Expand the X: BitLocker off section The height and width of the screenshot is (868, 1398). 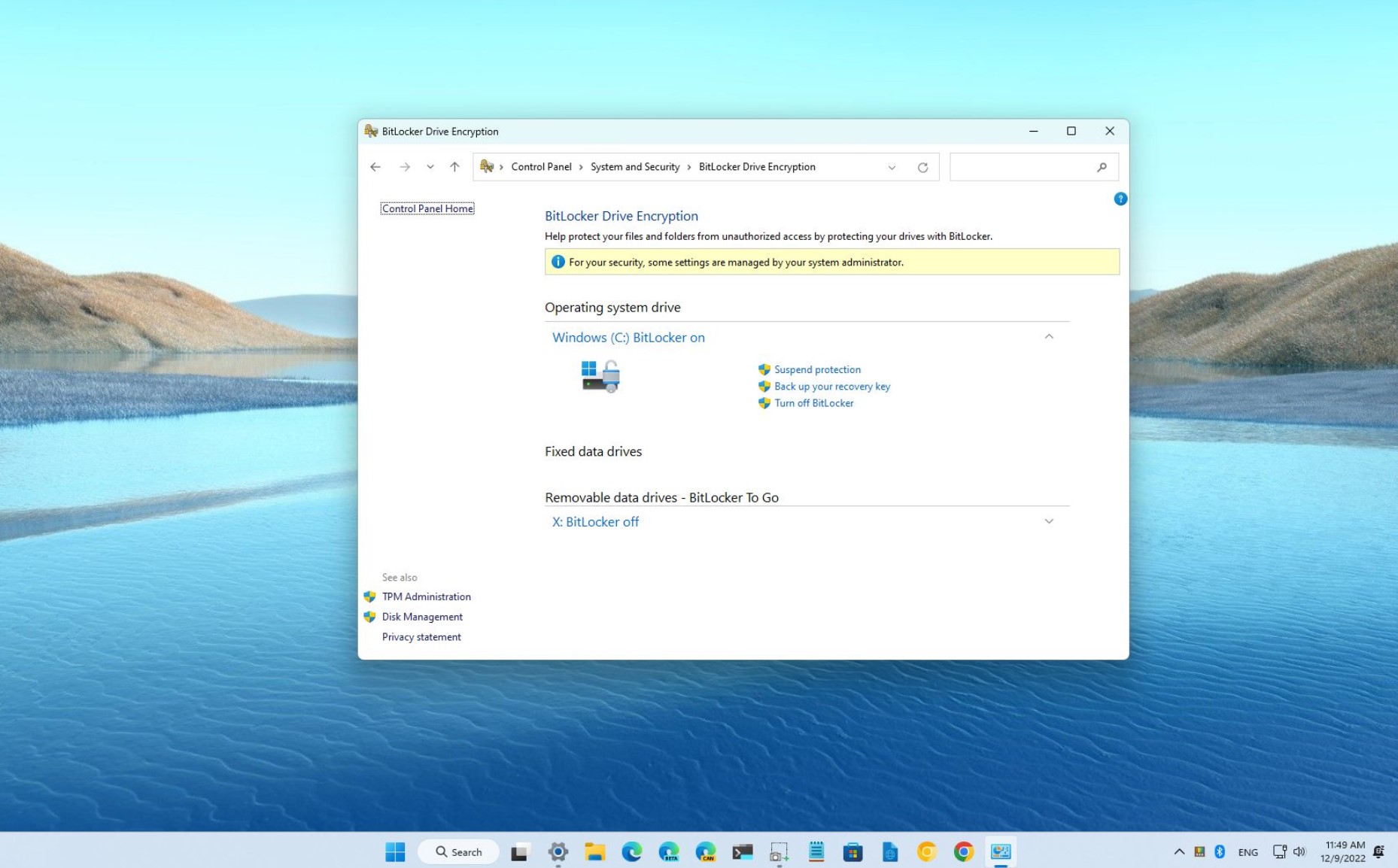(x=1049, y=520)
